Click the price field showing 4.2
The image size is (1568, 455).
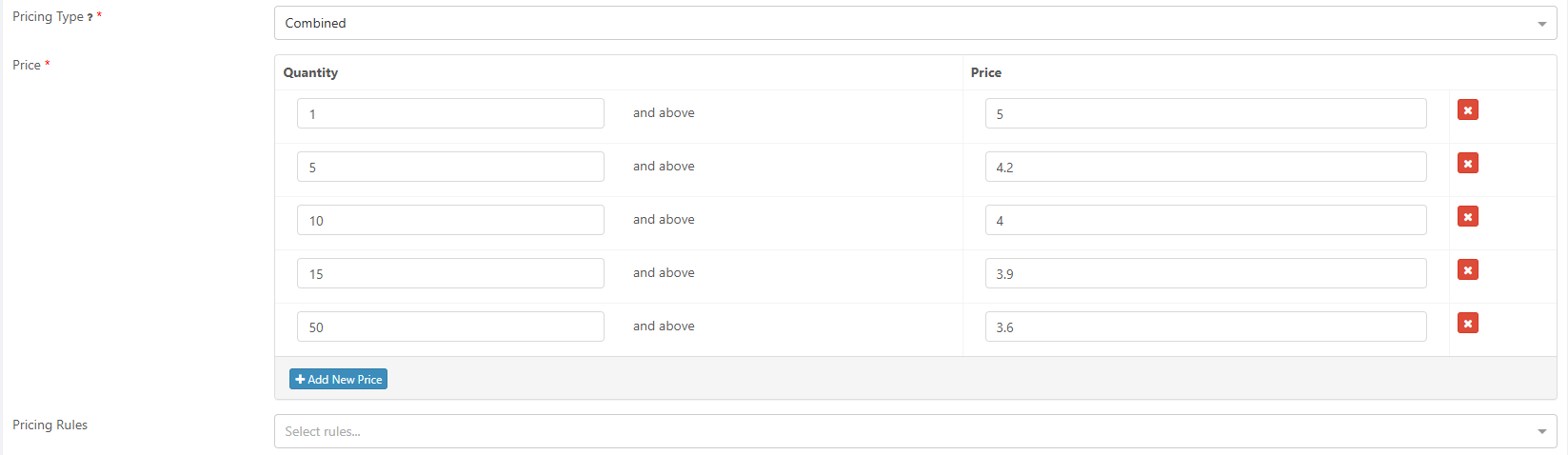[1205, 167]
